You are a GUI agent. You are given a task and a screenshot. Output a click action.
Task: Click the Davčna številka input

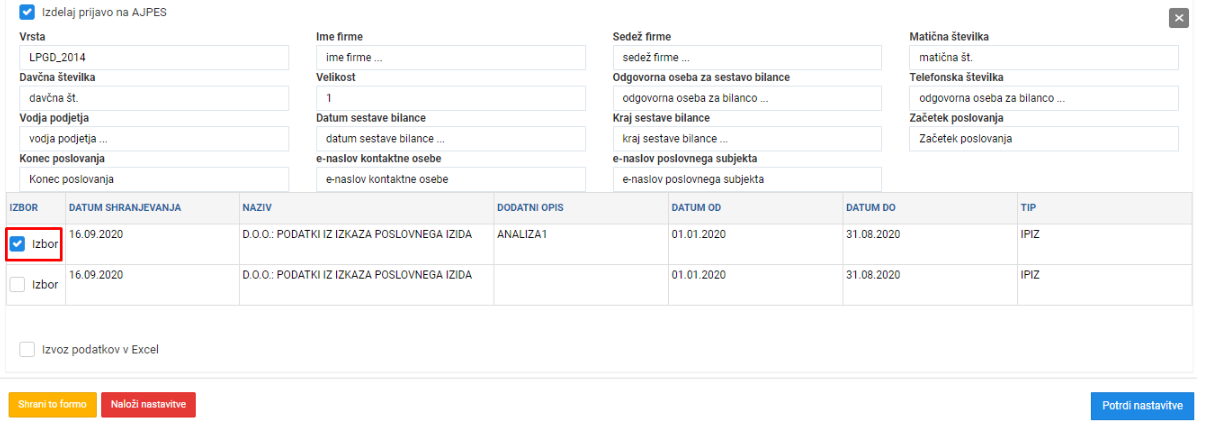[x=154, y=98]
